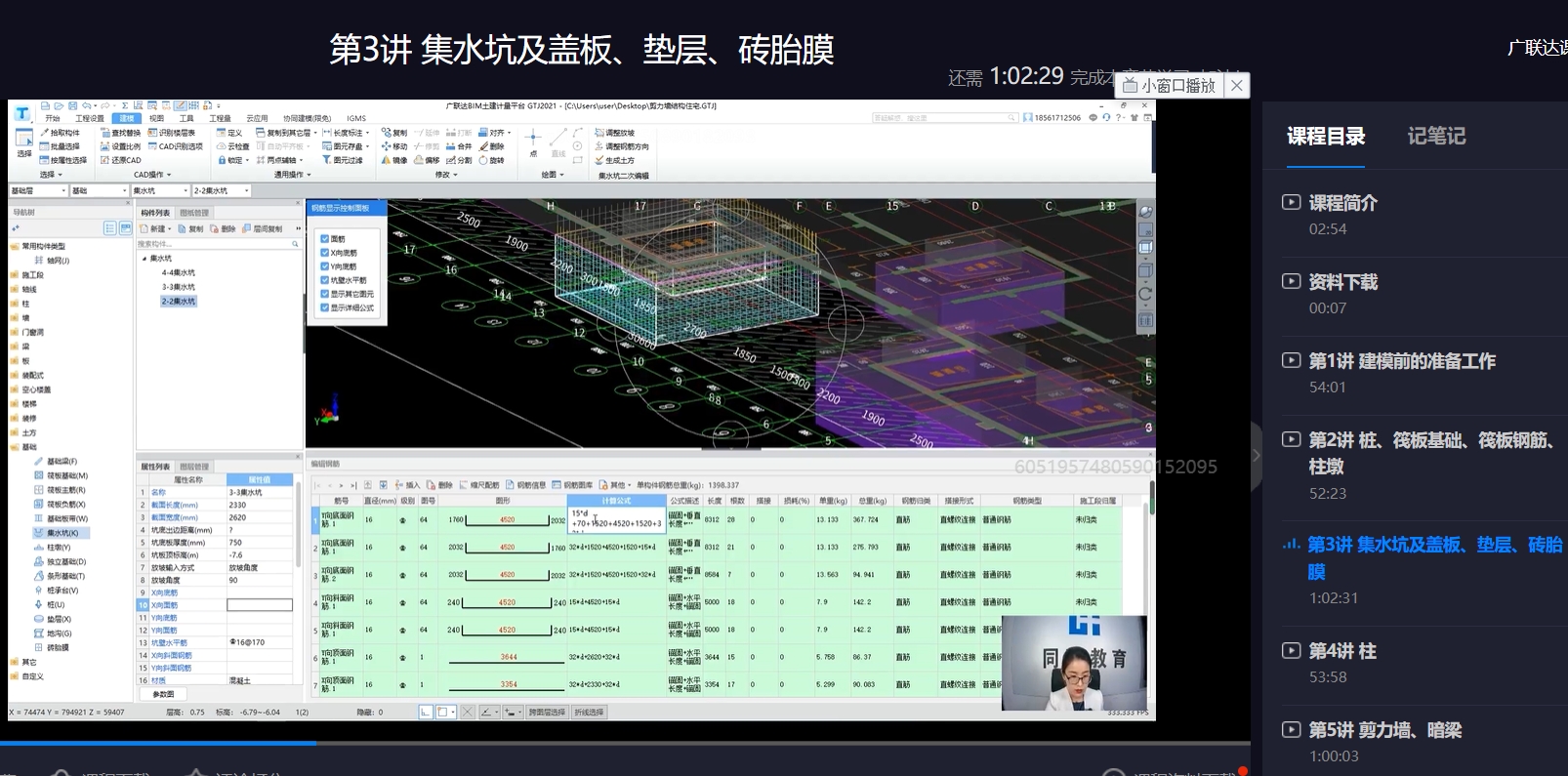Click the 合并 merge tool
Image resolution: width=1568 pixels, height=776 pixels.
click(x=459, y=146)
